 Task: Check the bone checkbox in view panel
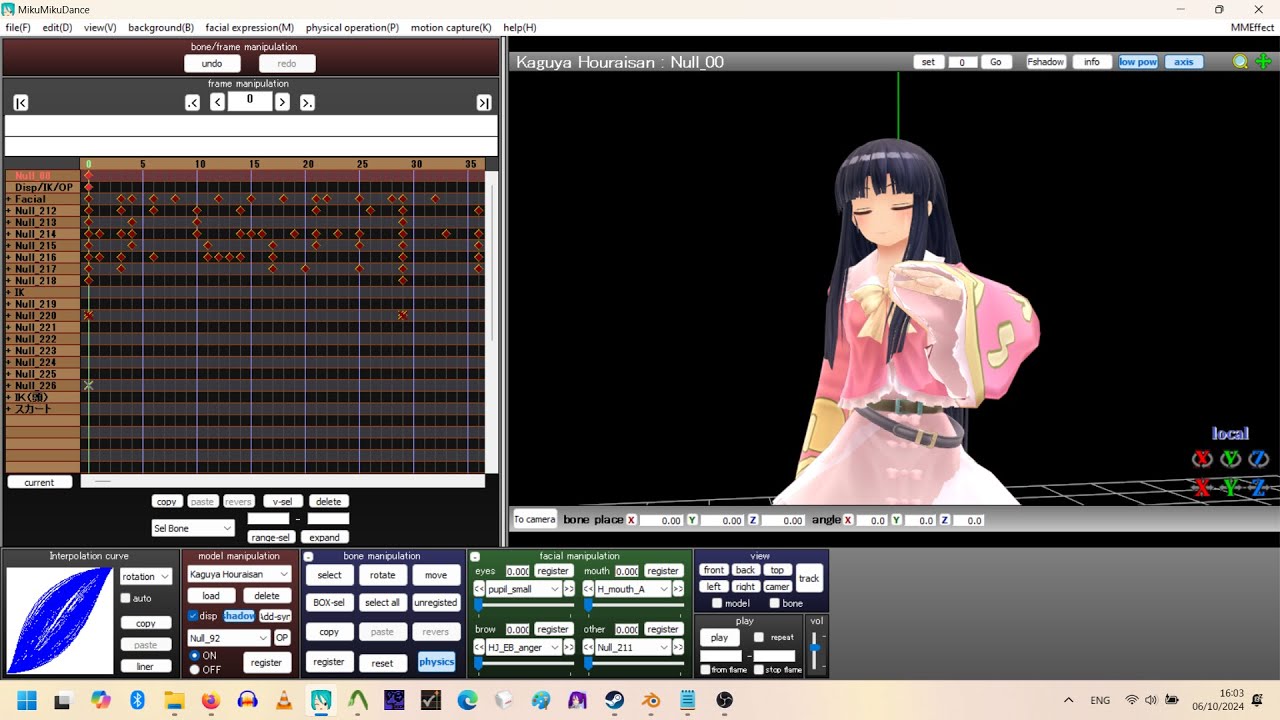[774, 603]
